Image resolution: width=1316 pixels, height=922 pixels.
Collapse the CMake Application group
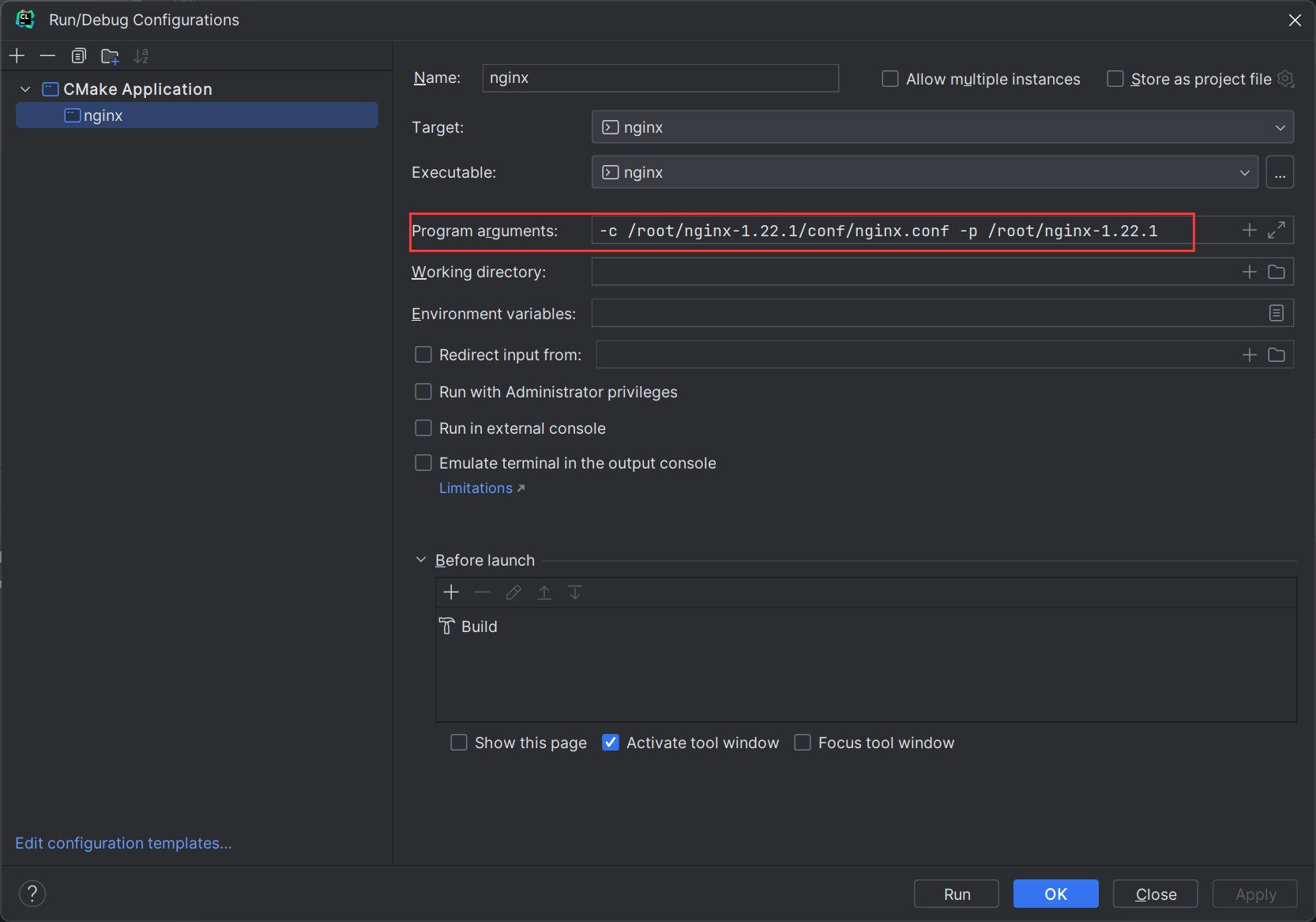pos(25,89)
